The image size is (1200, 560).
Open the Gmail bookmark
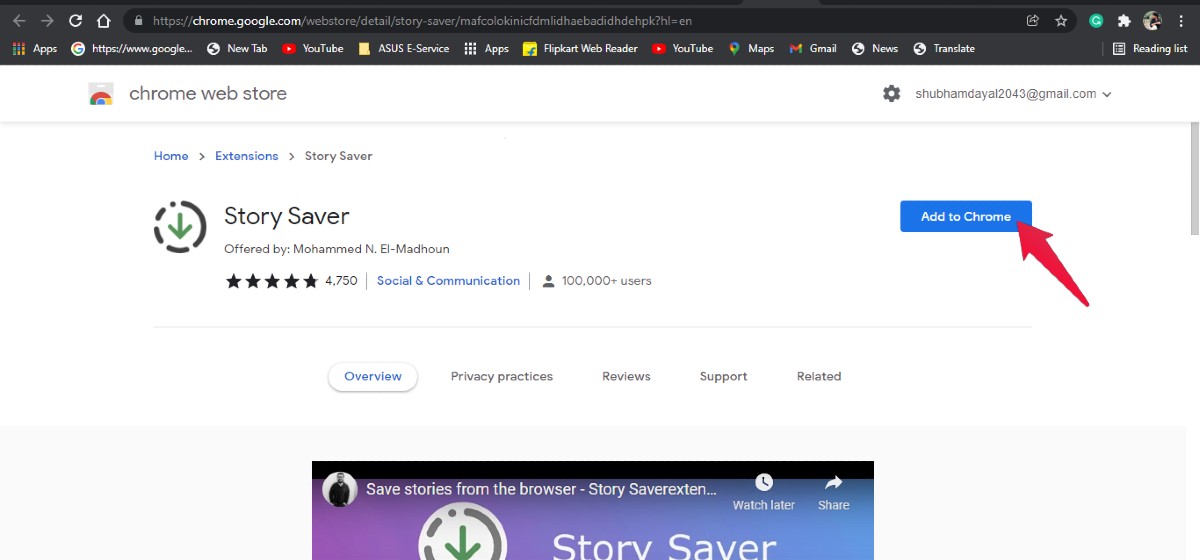813,48
